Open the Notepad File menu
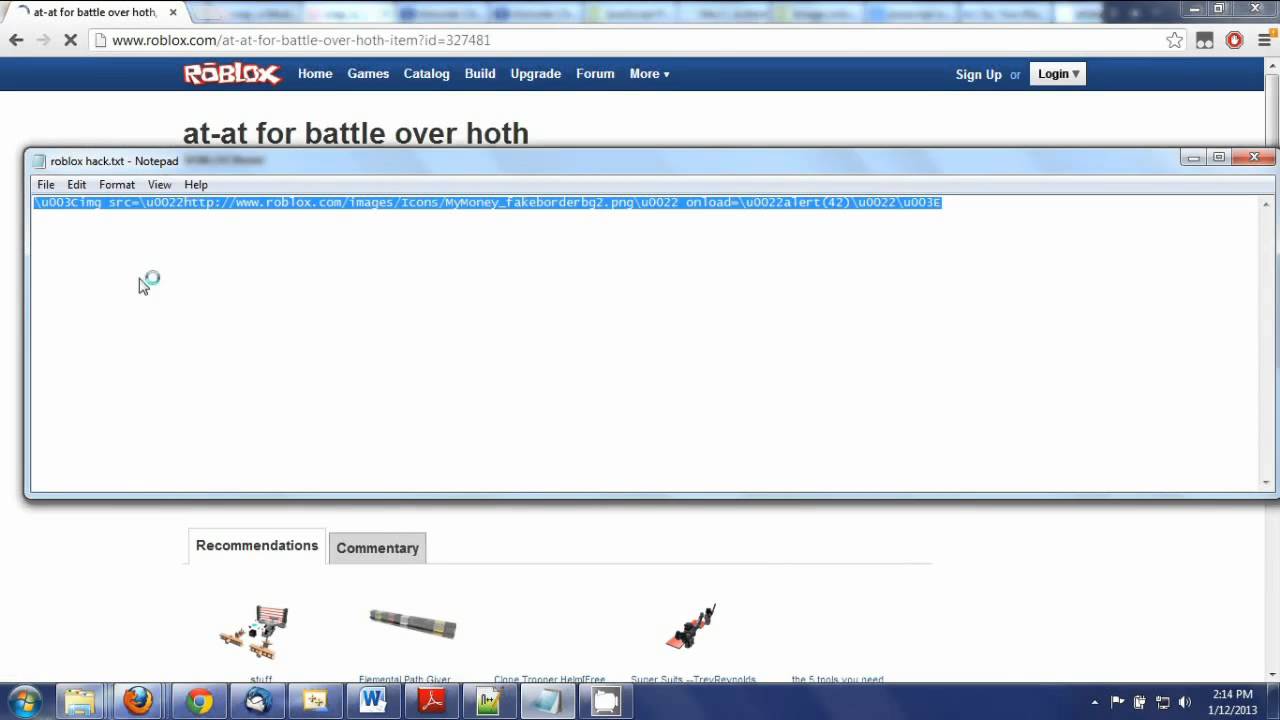The width and height of the screenshot is (1280, 720). pos(46,185)
